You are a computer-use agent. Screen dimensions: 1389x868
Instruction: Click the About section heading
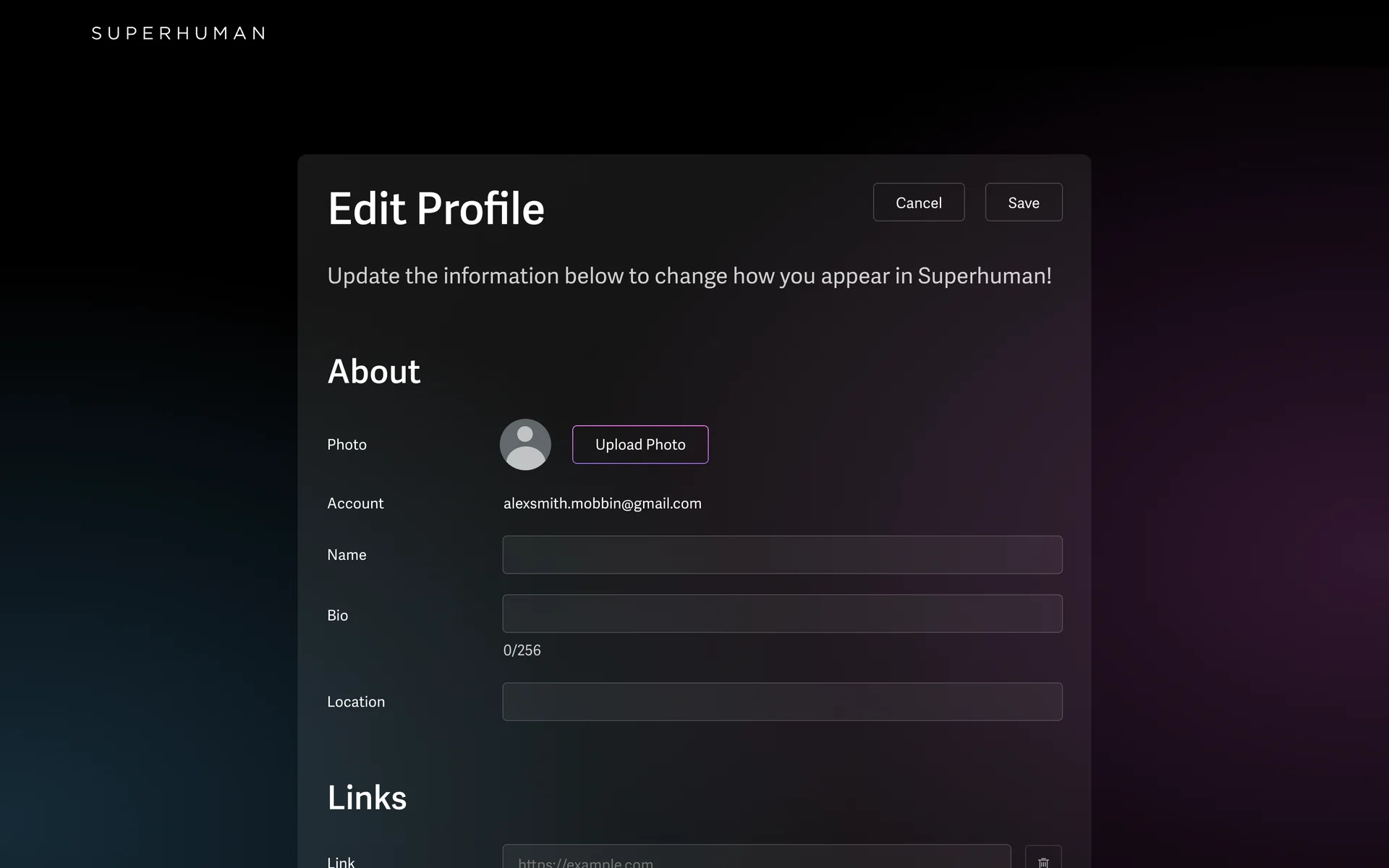pos(373,372)
